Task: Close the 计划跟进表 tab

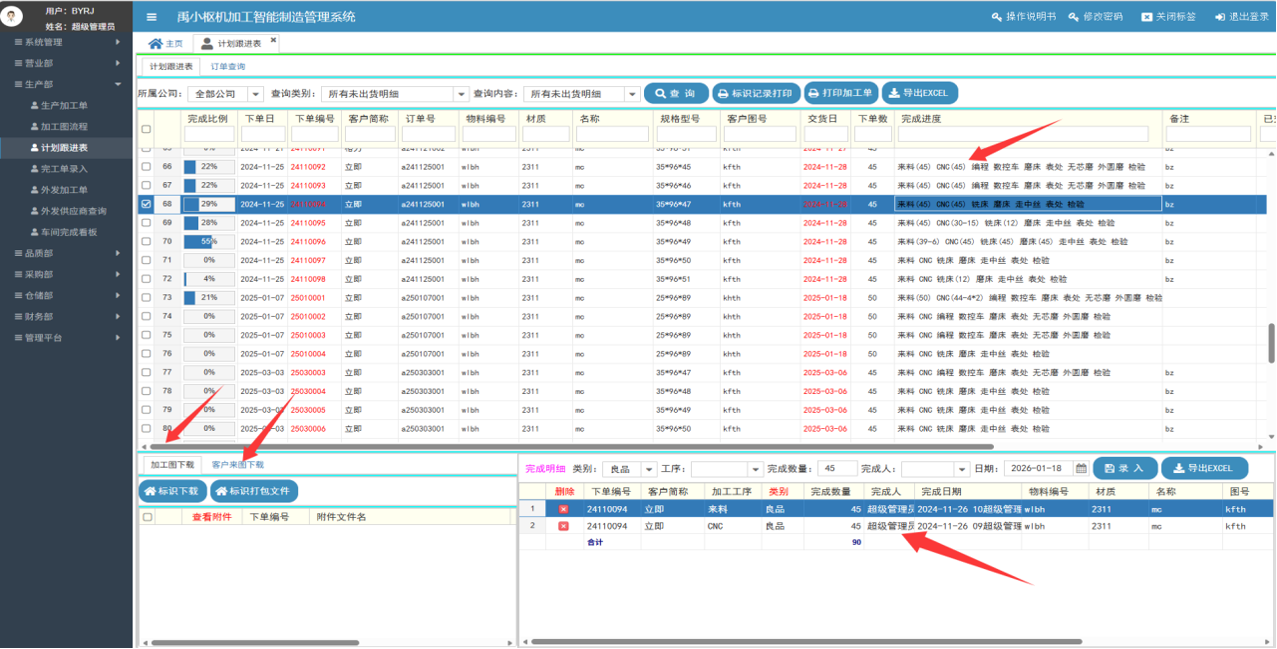Action: (274, 41)
